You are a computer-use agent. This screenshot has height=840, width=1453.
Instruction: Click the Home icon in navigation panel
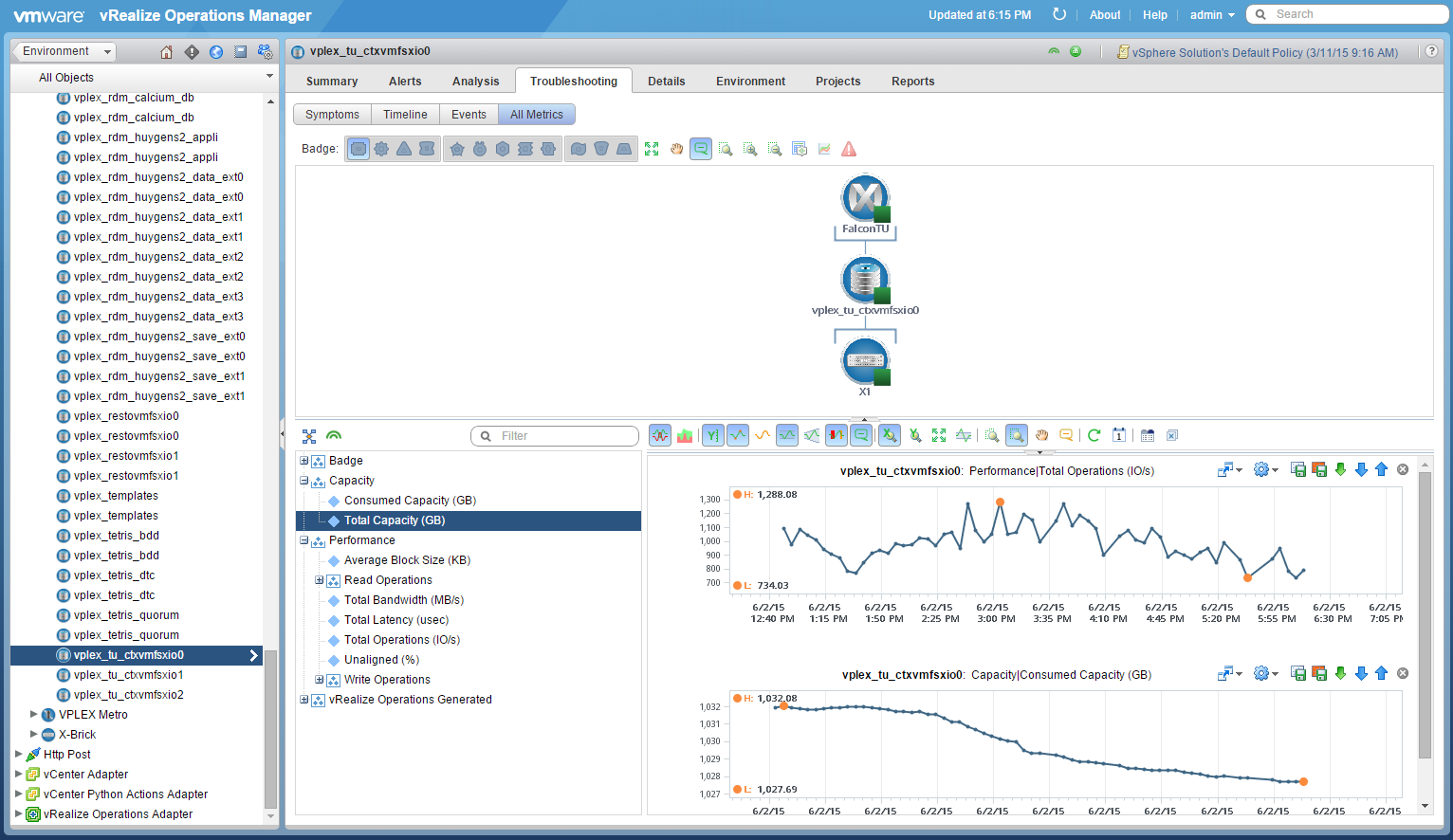click(167, 52)
